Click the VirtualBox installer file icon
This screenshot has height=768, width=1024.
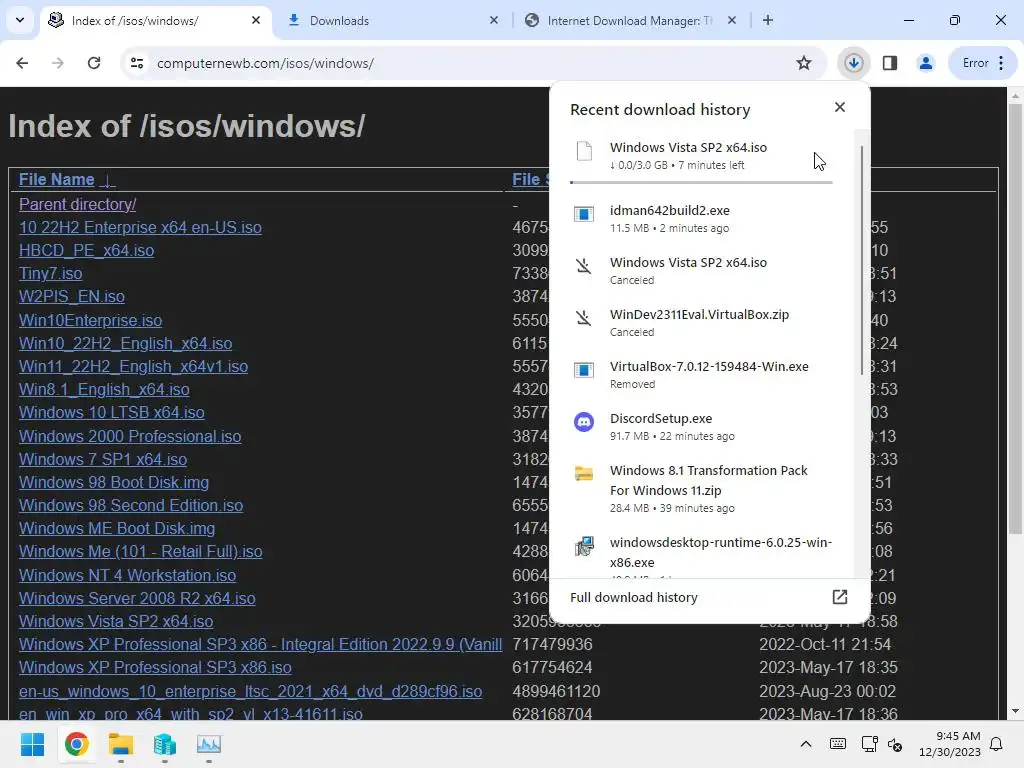pos(584,370)
